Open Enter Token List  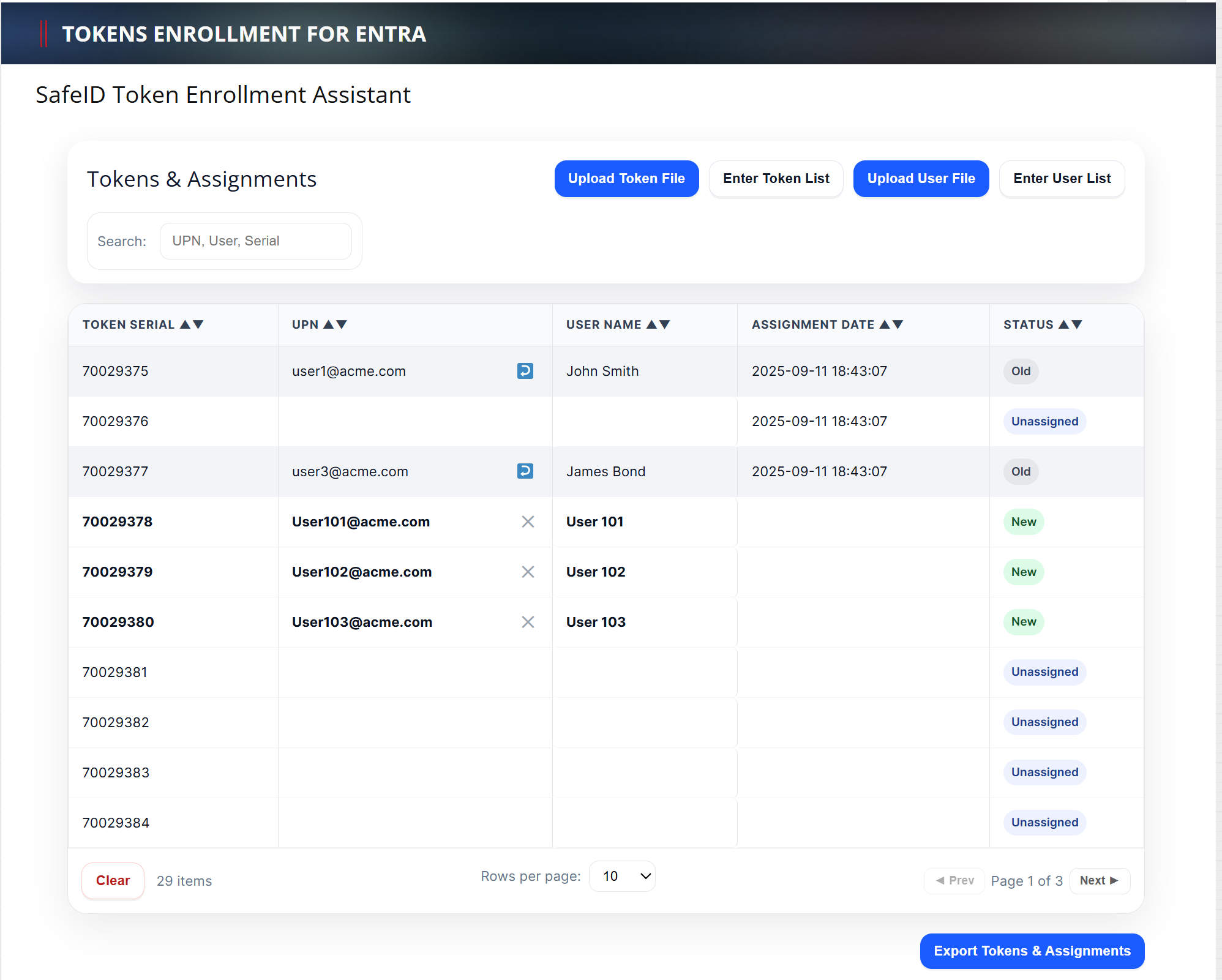(x=776, y=179)
